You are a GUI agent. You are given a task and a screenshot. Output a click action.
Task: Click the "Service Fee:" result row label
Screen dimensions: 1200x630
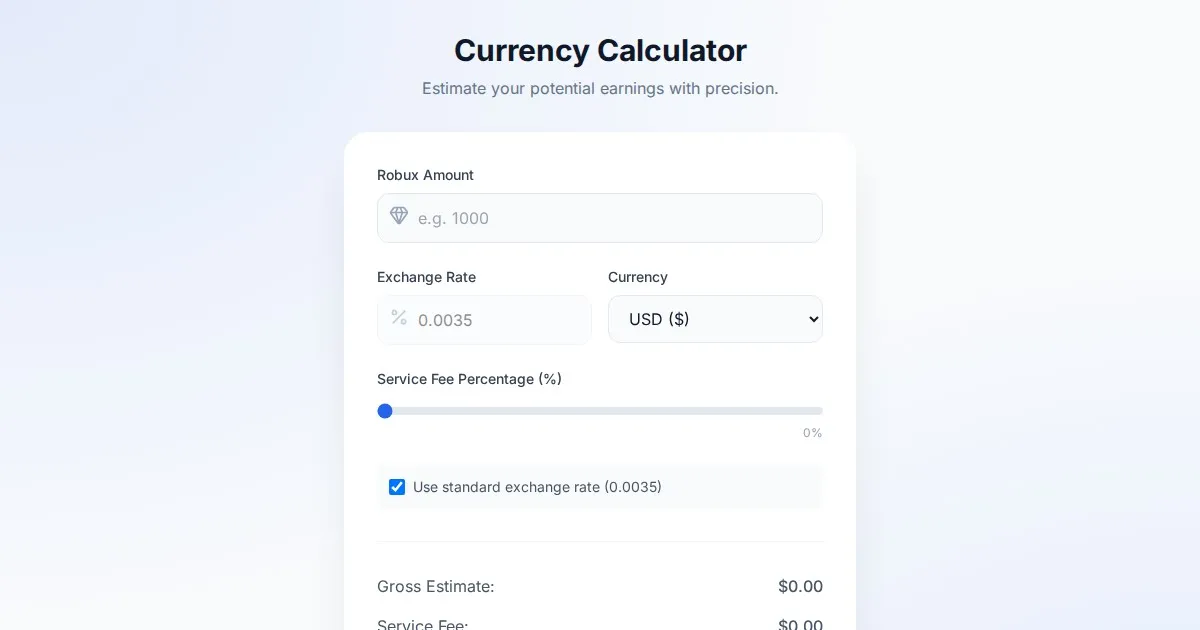(422, 624)
